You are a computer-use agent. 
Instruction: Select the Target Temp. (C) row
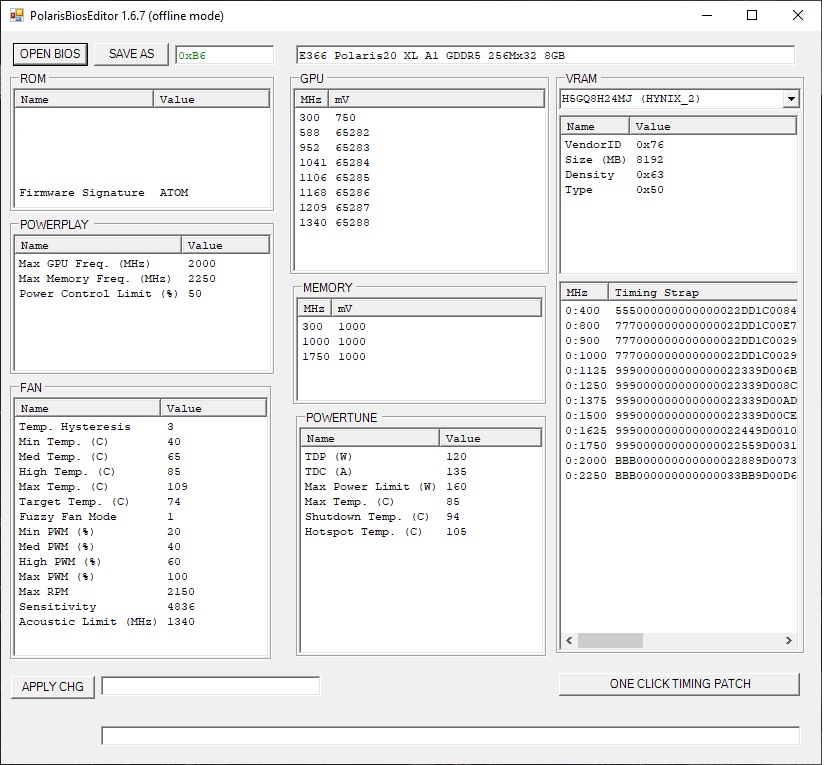click(140, 502)
